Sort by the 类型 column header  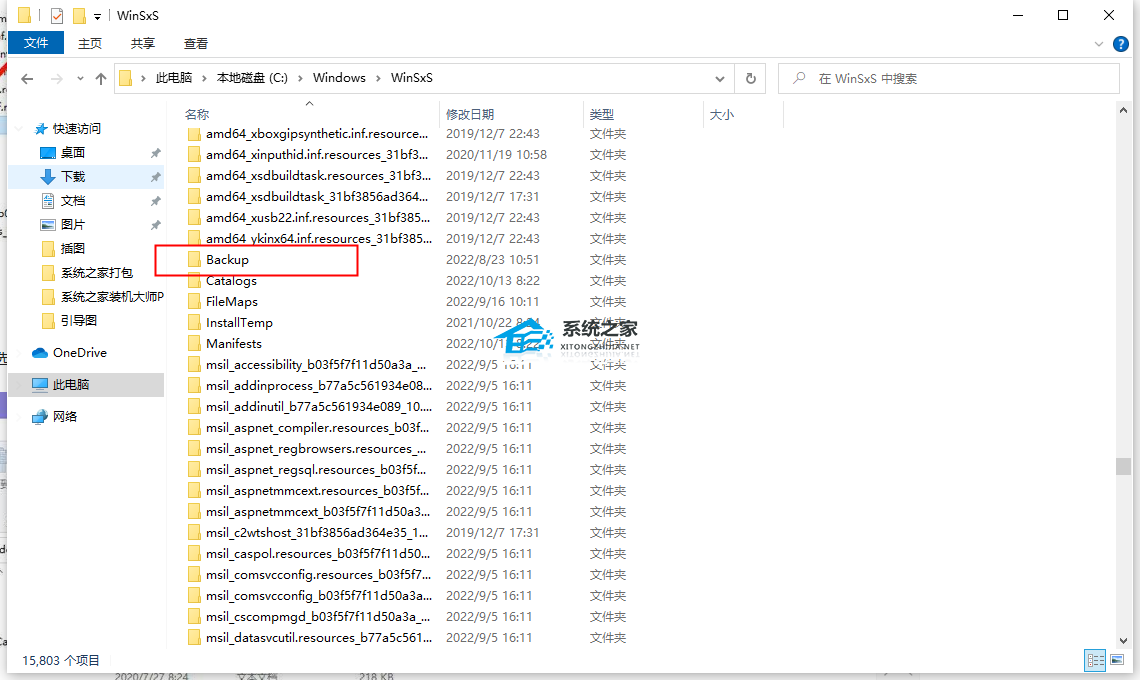(x=602, y=114)
